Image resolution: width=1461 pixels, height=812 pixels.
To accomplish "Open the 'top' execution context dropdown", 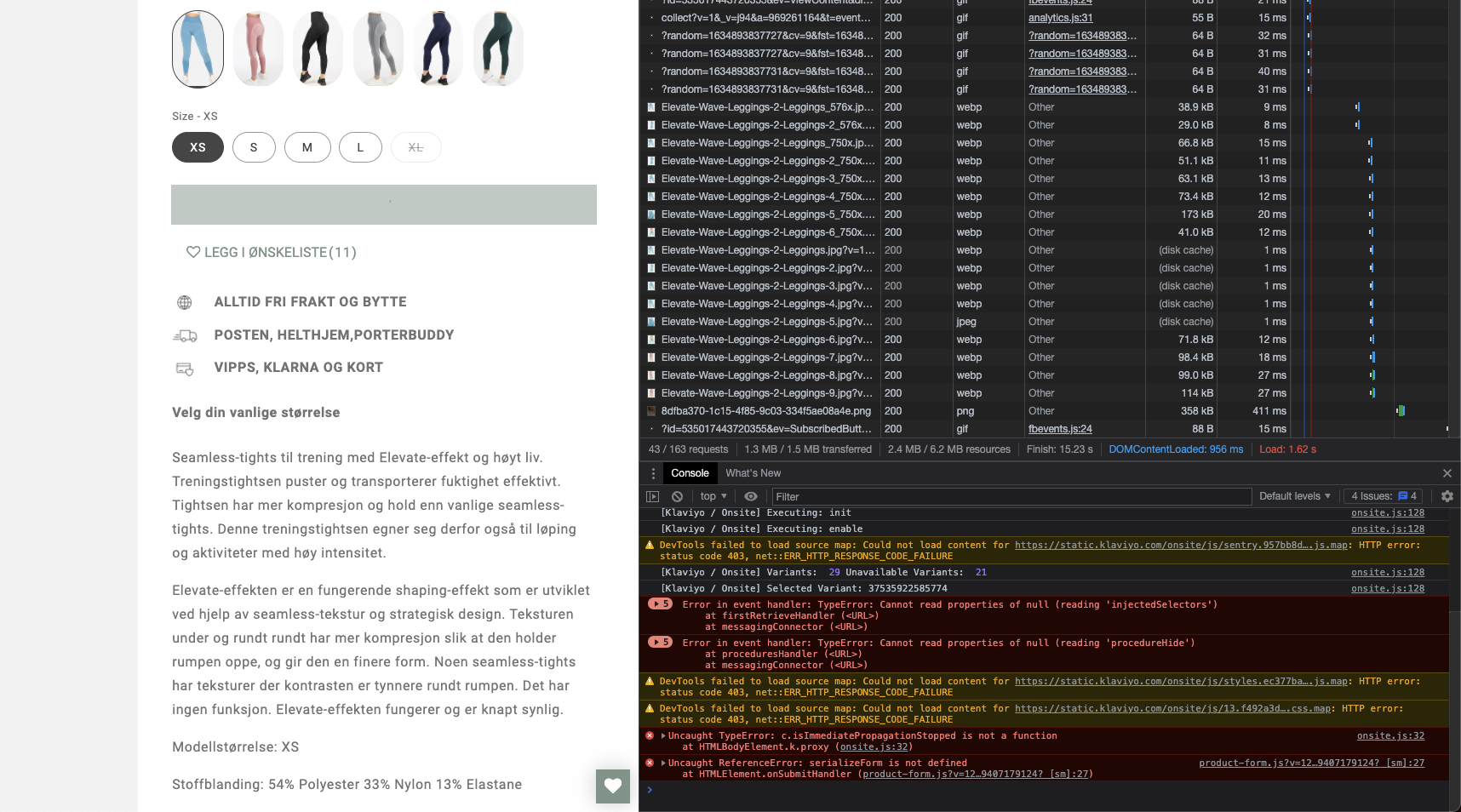I will click(713, 496).
